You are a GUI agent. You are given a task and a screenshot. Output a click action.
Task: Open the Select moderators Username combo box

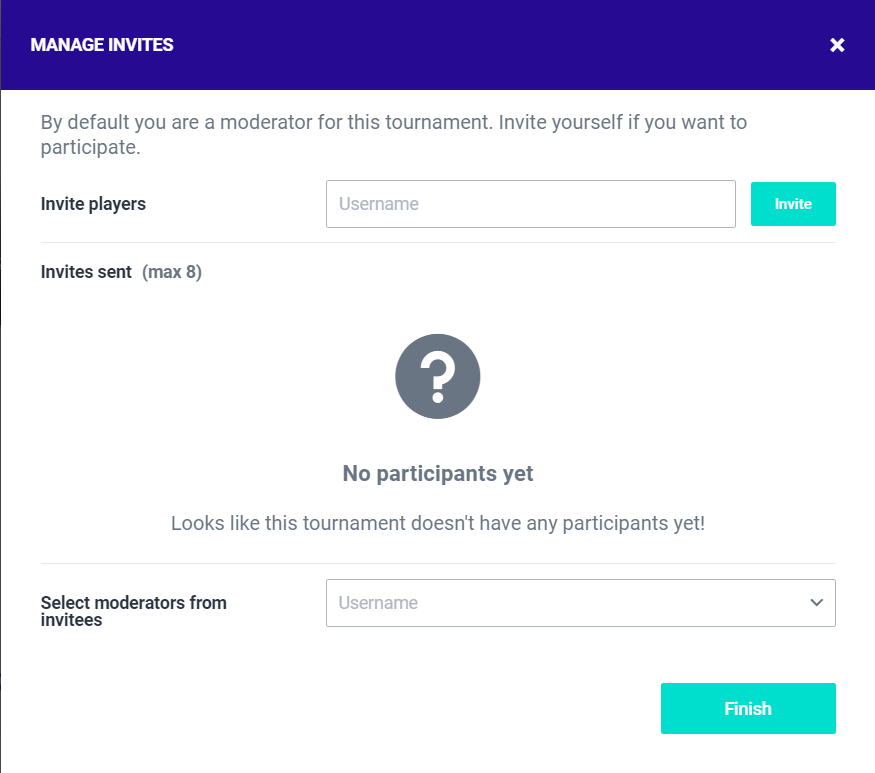click(x=570, y=603)
